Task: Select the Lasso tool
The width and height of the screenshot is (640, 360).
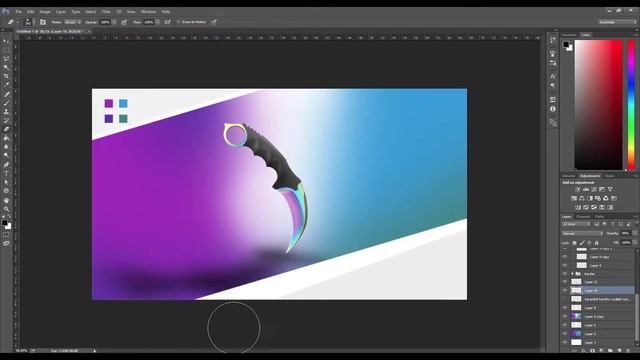Action: click(x=6, y=59)
